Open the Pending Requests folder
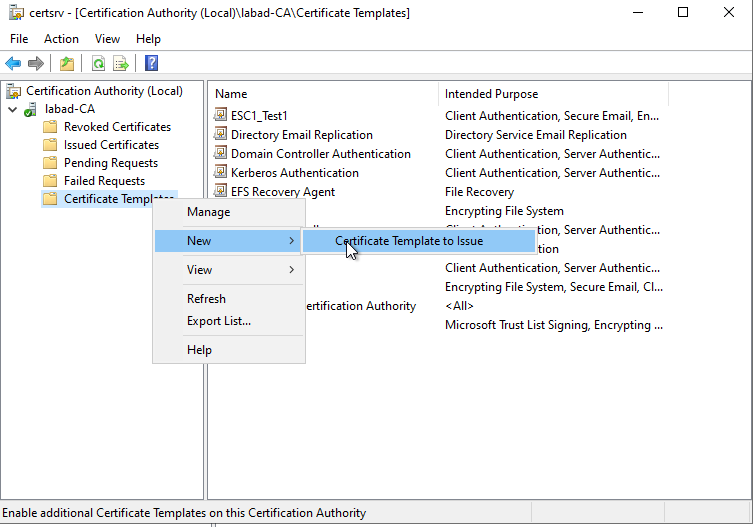This screenshot has height=527, width=755. click(x=110, y=163)
